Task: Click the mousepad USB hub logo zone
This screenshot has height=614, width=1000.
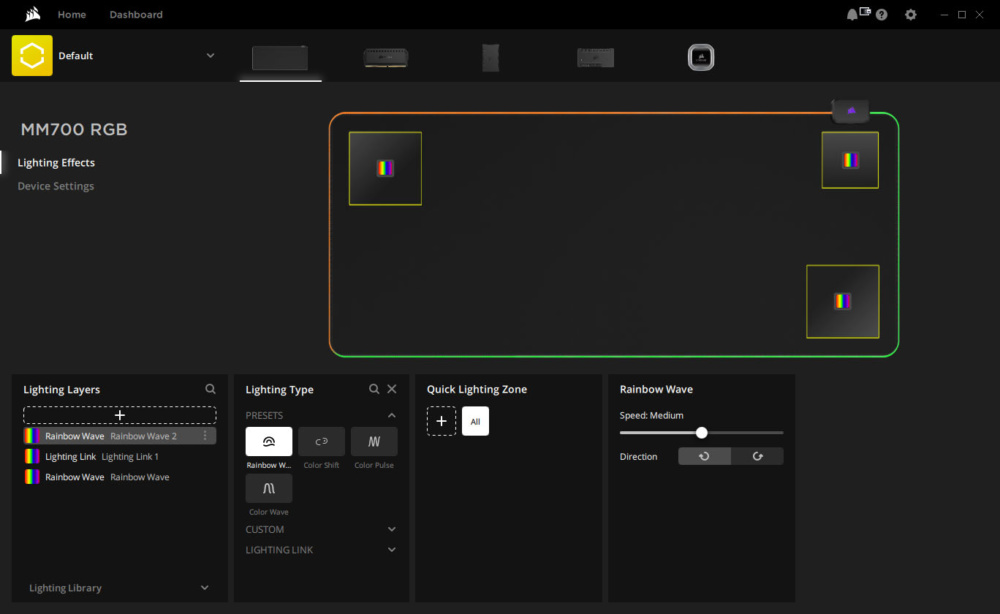Action: pyautogui.click(x=851, y=111)
